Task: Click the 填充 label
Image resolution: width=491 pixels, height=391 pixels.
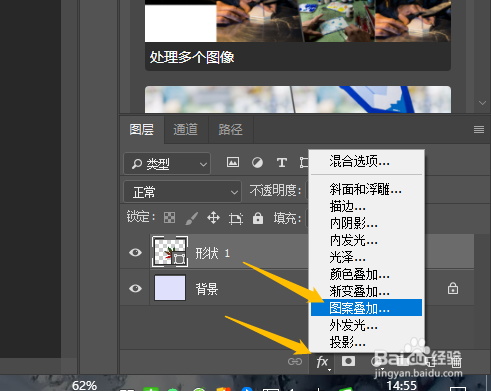Action: pos(287,218)
